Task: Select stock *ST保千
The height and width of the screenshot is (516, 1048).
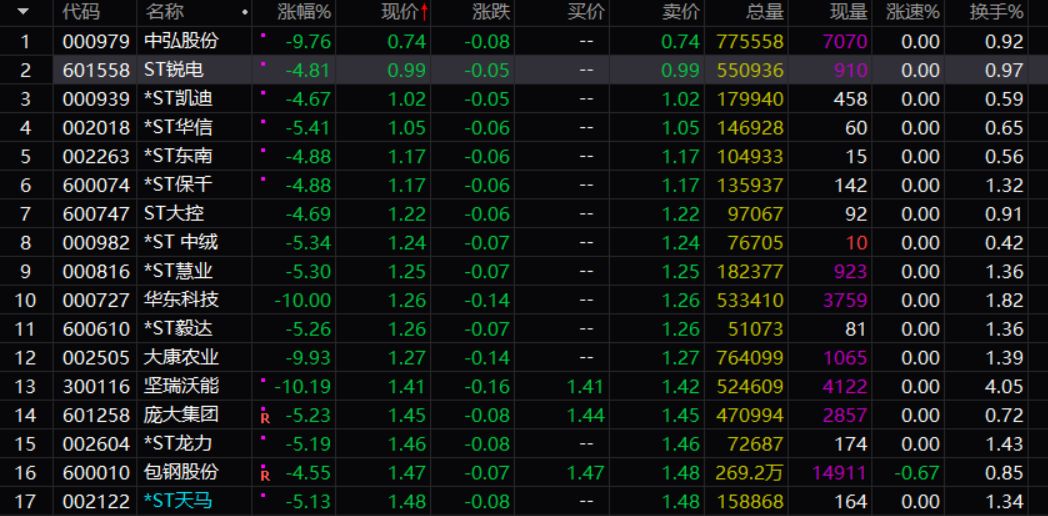Action: click(178, 185)
